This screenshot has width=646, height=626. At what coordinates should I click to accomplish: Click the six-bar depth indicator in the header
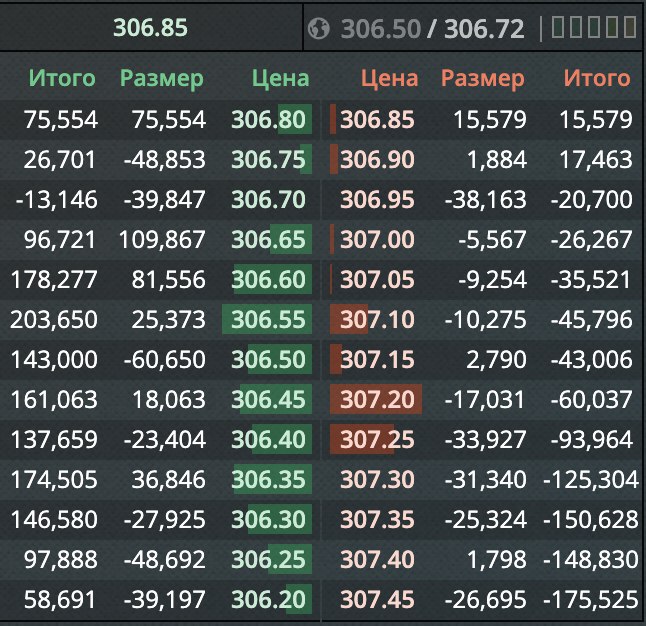coord(594,27)
